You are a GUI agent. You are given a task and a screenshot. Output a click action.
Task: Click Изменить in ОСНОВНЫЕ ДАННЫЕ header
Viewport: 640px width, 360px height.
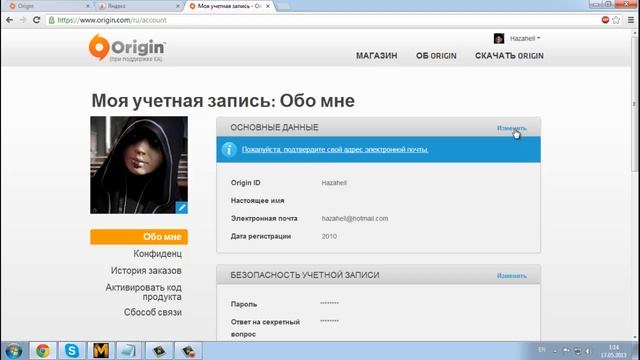click(x=511, y=128)
